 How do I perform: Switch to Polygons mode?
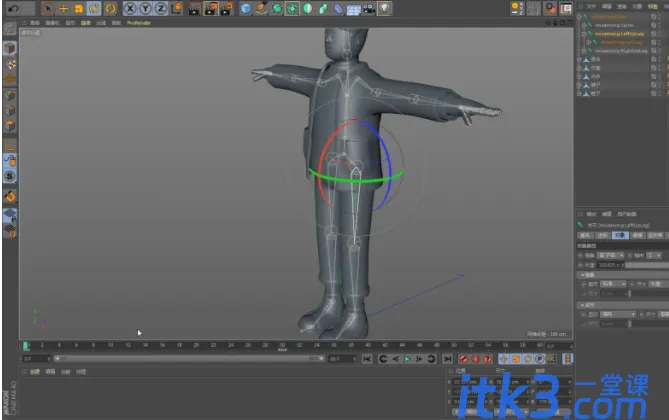10,126
